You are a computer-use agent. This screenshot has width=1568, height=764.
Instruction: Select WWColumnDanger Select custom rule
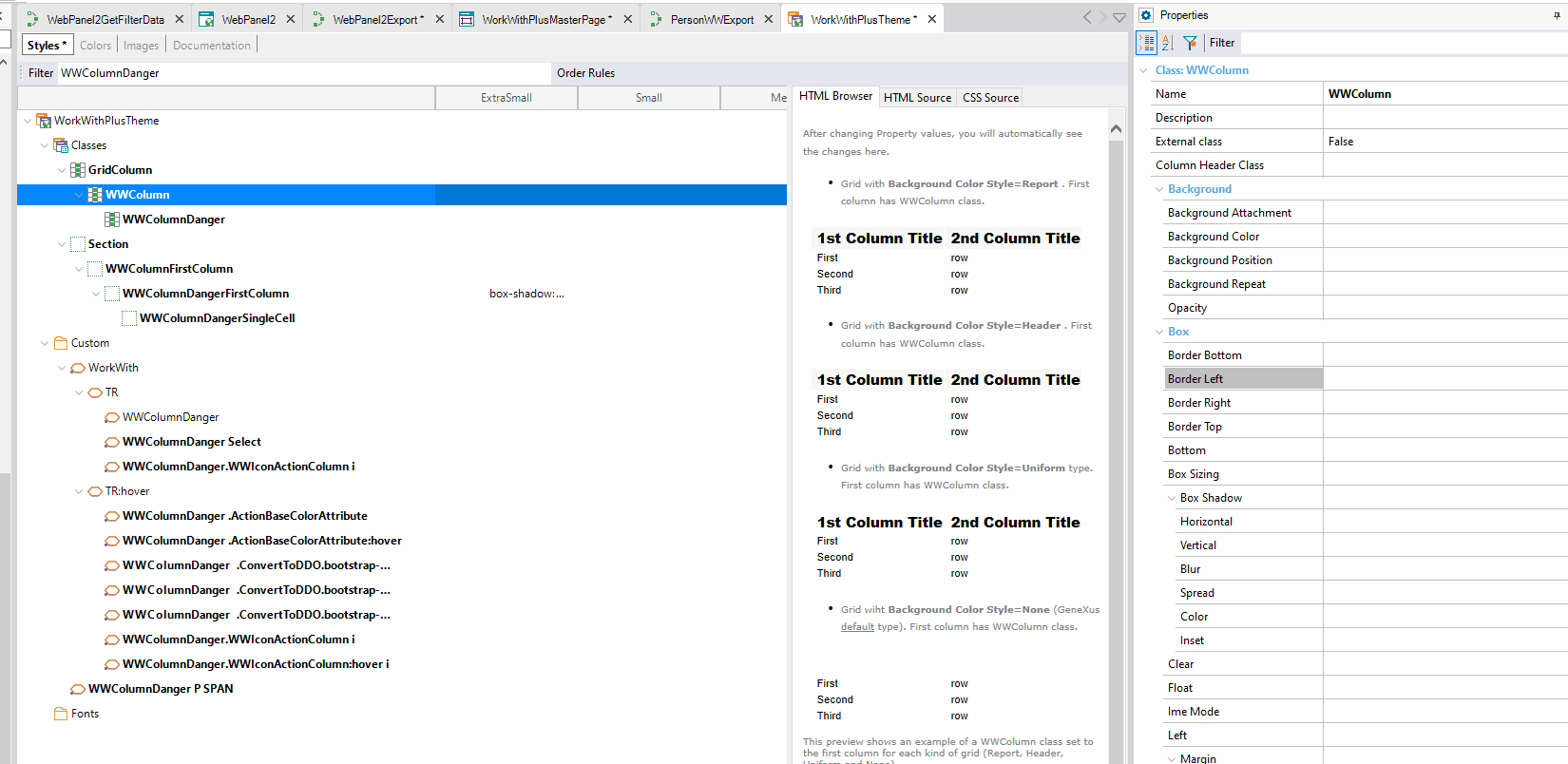click(x=192, y=442)
